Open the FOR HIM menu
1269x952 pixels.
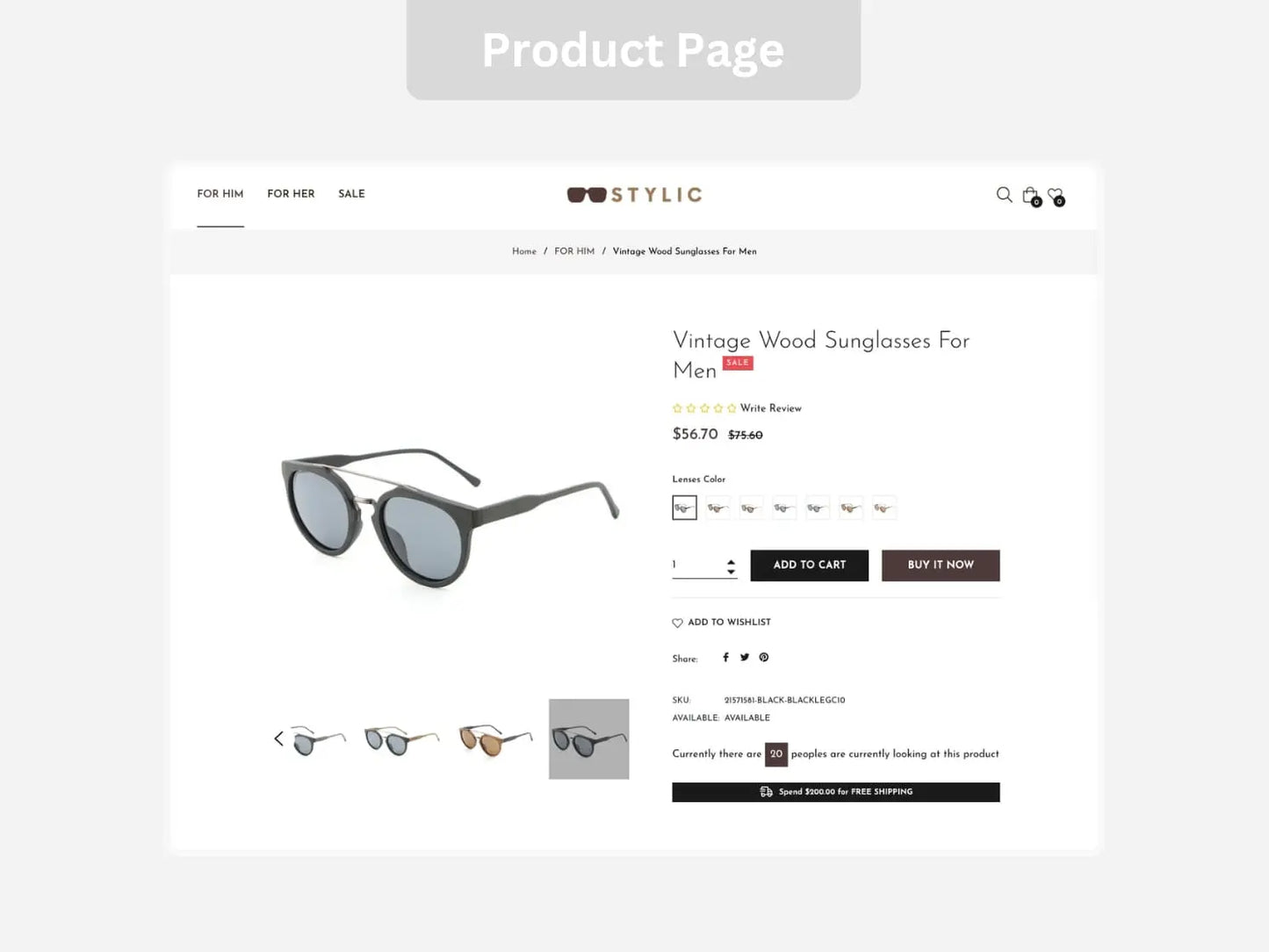coord(220,194)
